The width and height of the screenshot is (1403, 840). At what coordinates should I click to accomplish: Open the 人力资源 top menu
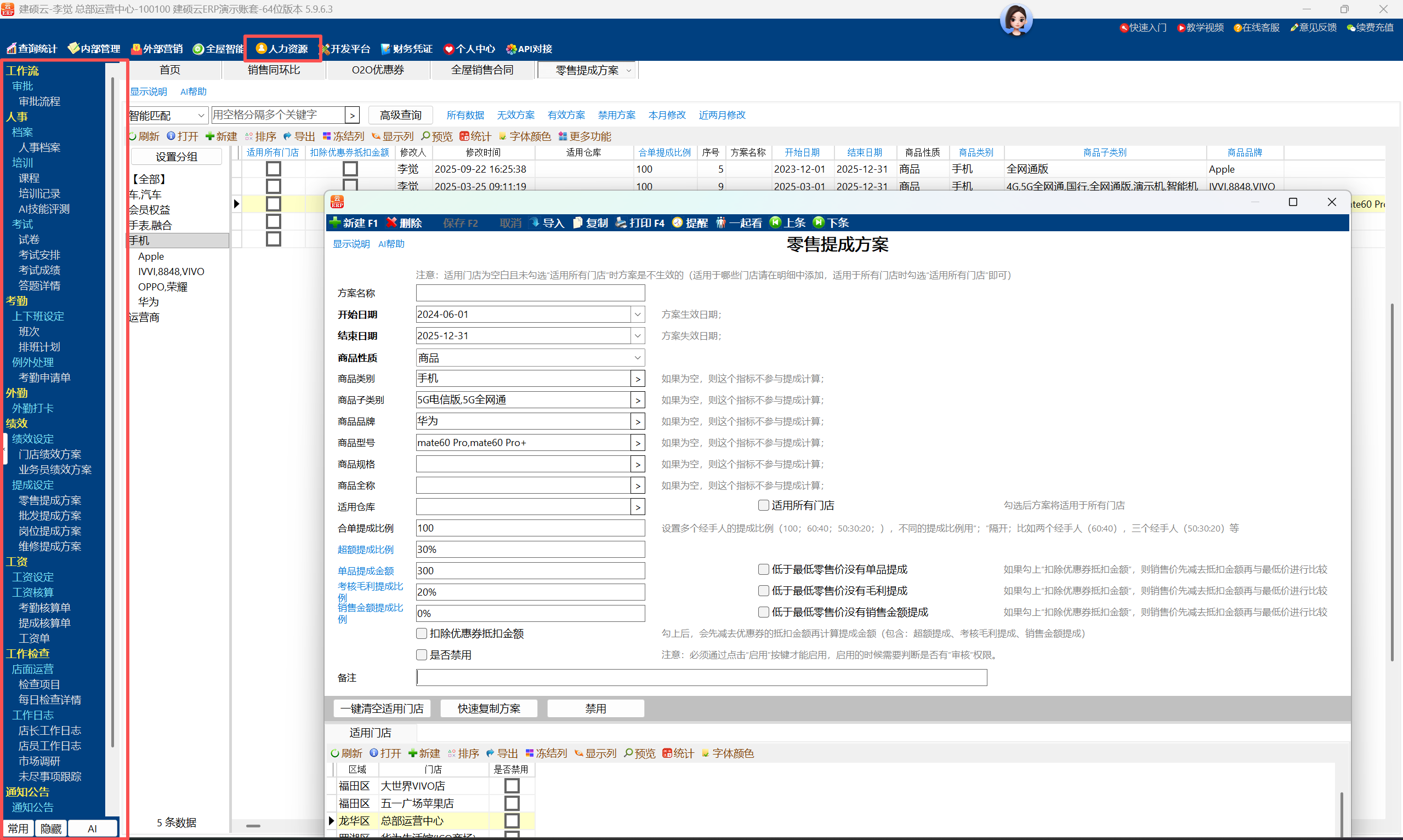282,49
